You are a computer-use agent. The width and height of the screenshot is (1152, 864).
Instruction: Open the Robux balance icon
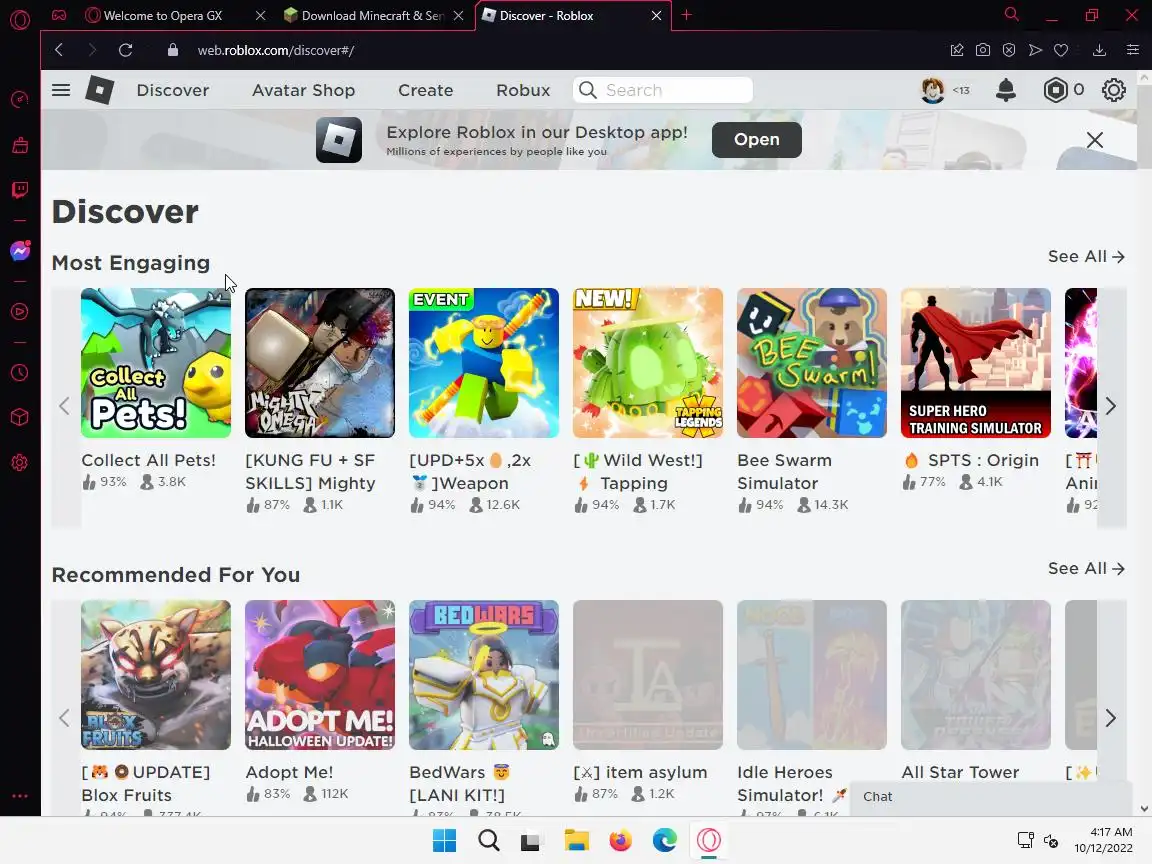(1055, 90)
